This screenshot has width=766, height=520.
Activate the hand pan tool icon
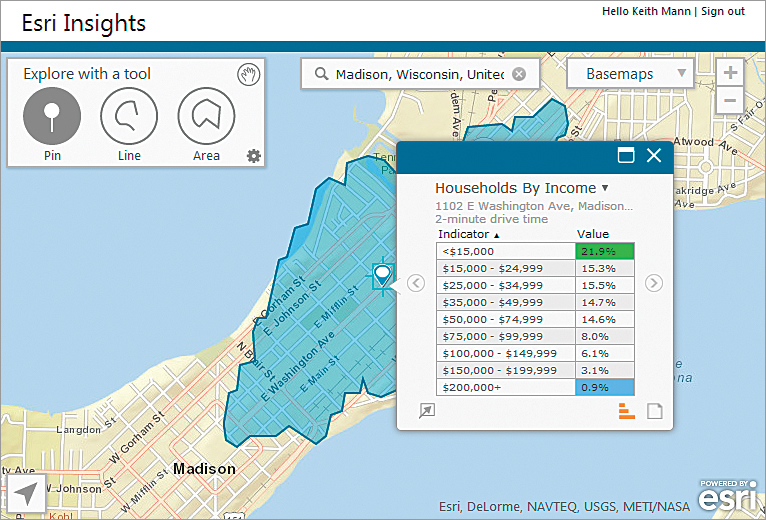click(249, 75)
